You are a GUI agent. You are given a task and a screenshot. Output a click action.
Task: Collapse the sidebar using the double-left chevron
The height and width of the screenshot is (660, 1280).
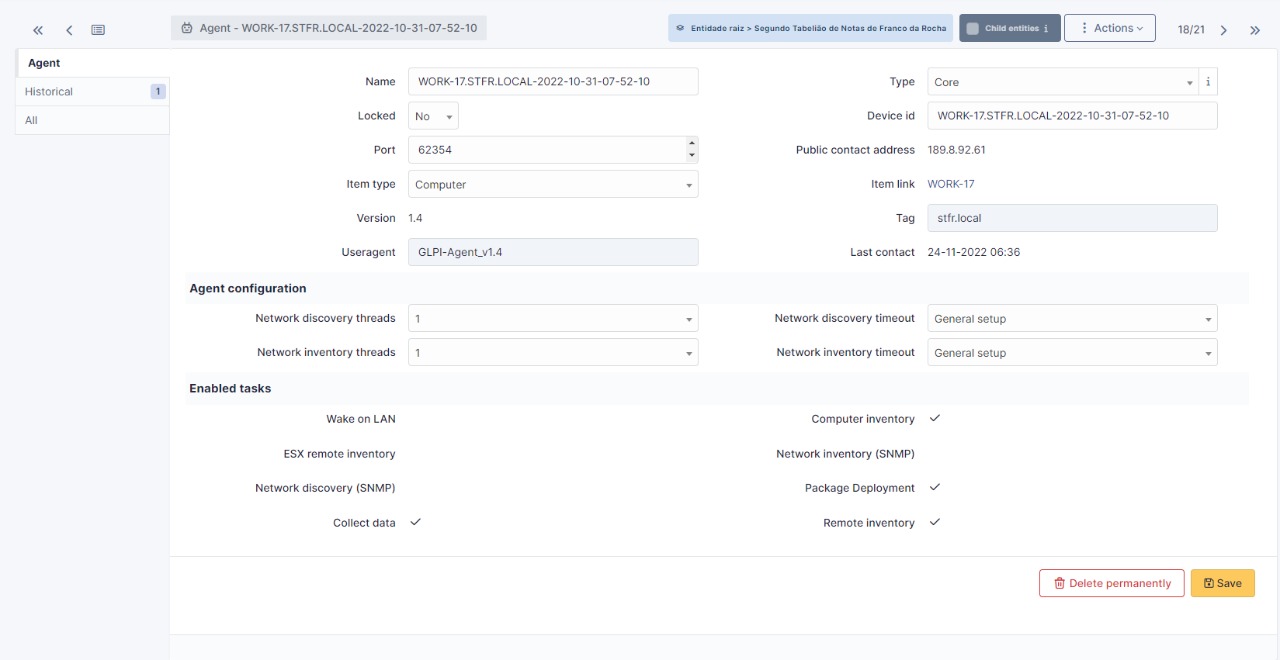(36, 28)
